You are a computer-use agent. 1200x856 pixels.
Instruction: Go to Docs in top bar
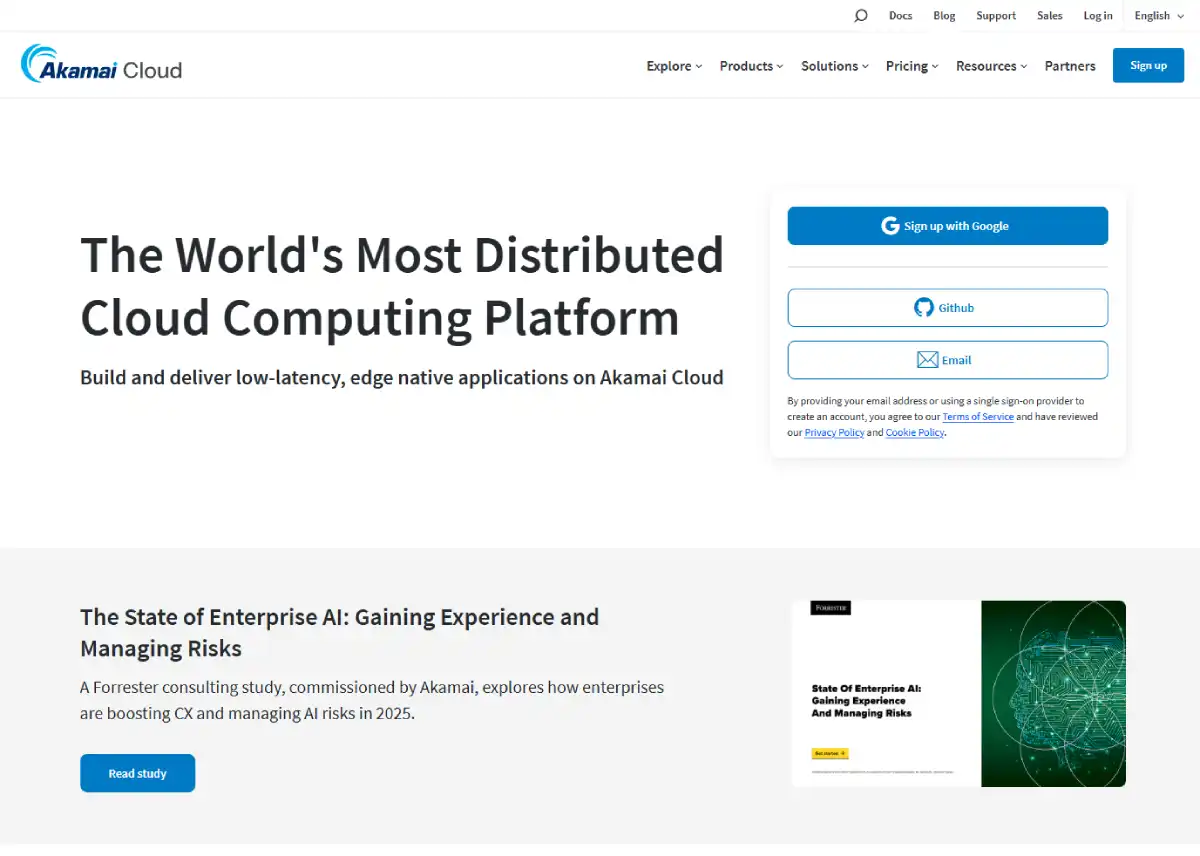point(900,15)
